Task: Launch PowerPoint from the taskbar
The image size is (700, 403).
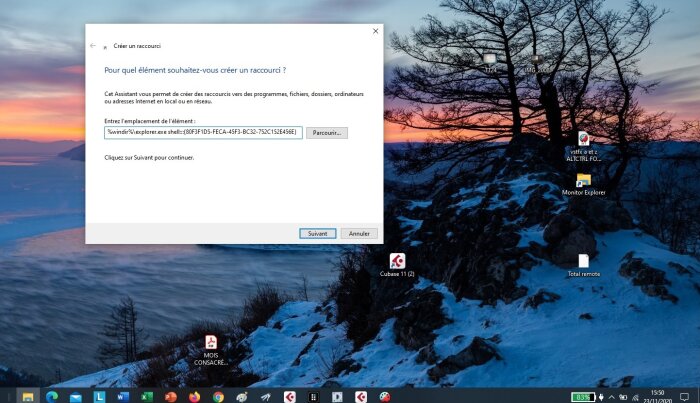Action: [171, 397]
